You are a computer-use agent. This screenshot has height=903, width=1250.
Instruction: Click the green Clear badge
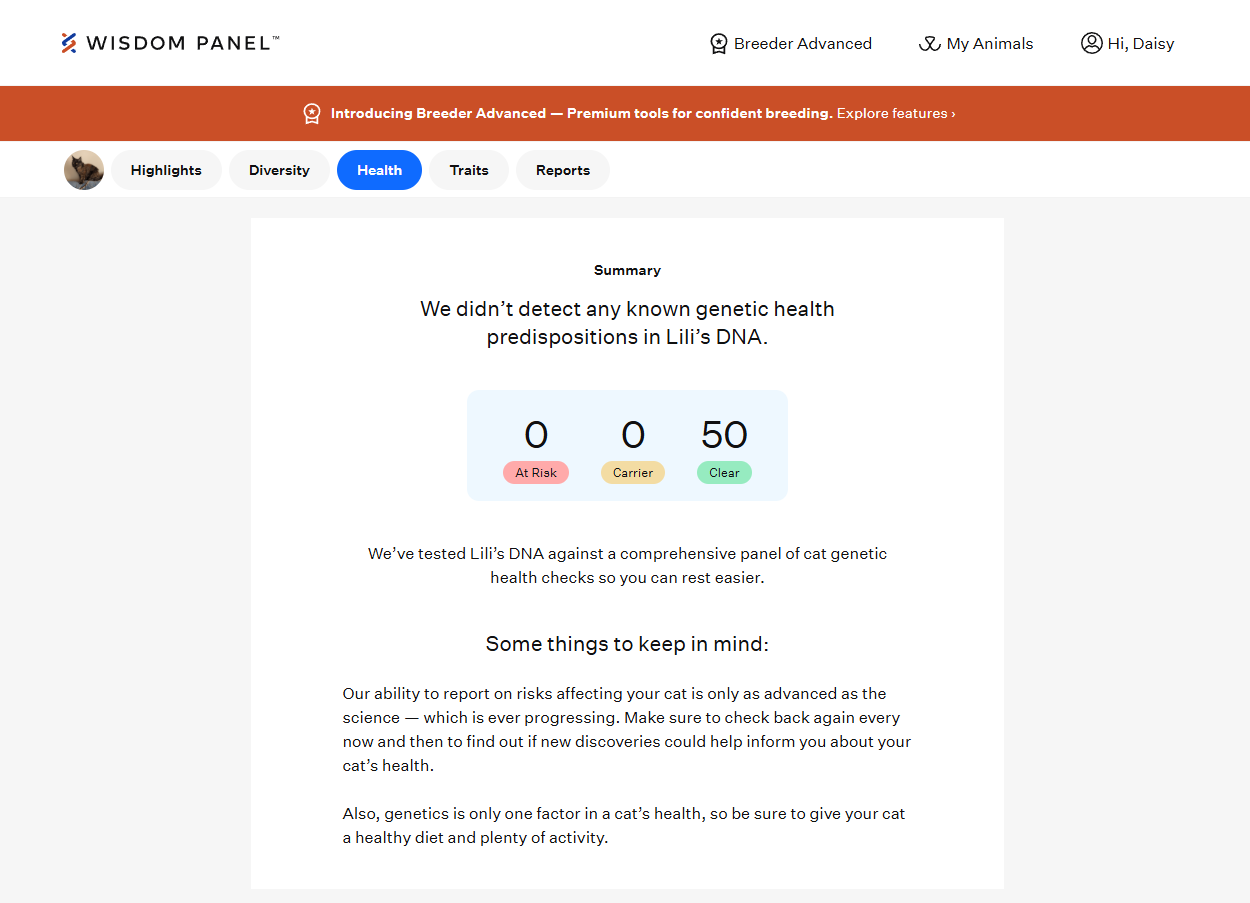coord(724,473)
